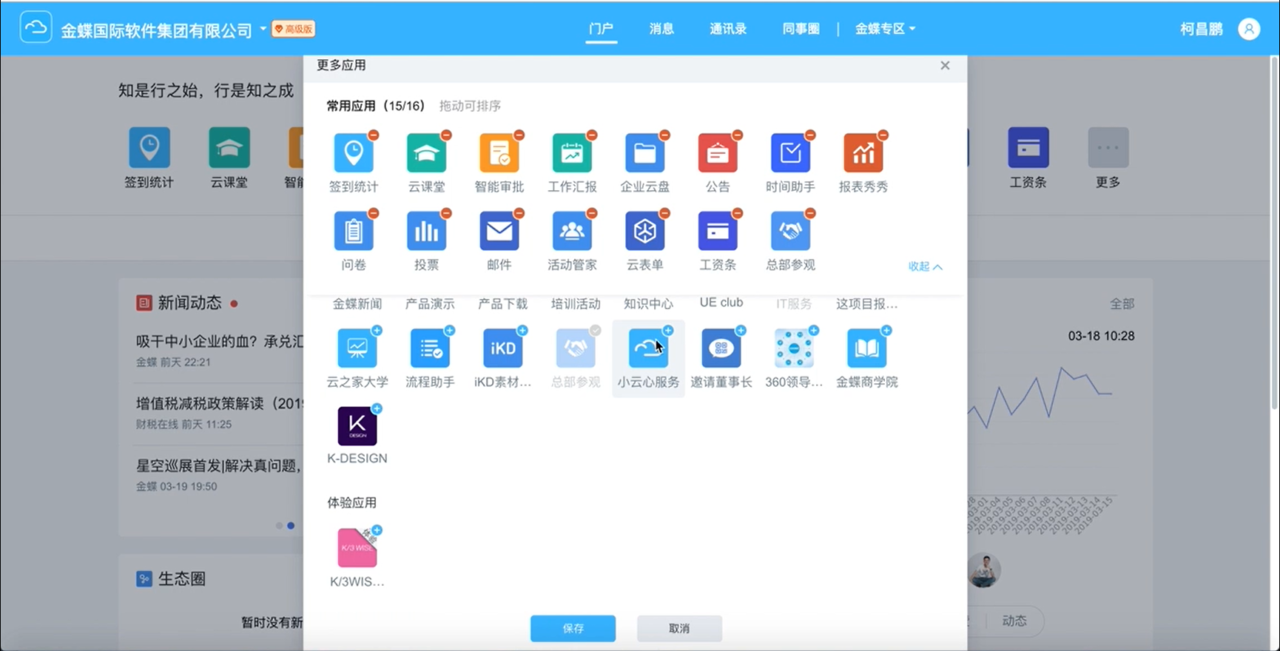This screenshot has height=651, width=1280.
Task: Open the news headline 吸干中小企业的血
Action: coord(219,341)
